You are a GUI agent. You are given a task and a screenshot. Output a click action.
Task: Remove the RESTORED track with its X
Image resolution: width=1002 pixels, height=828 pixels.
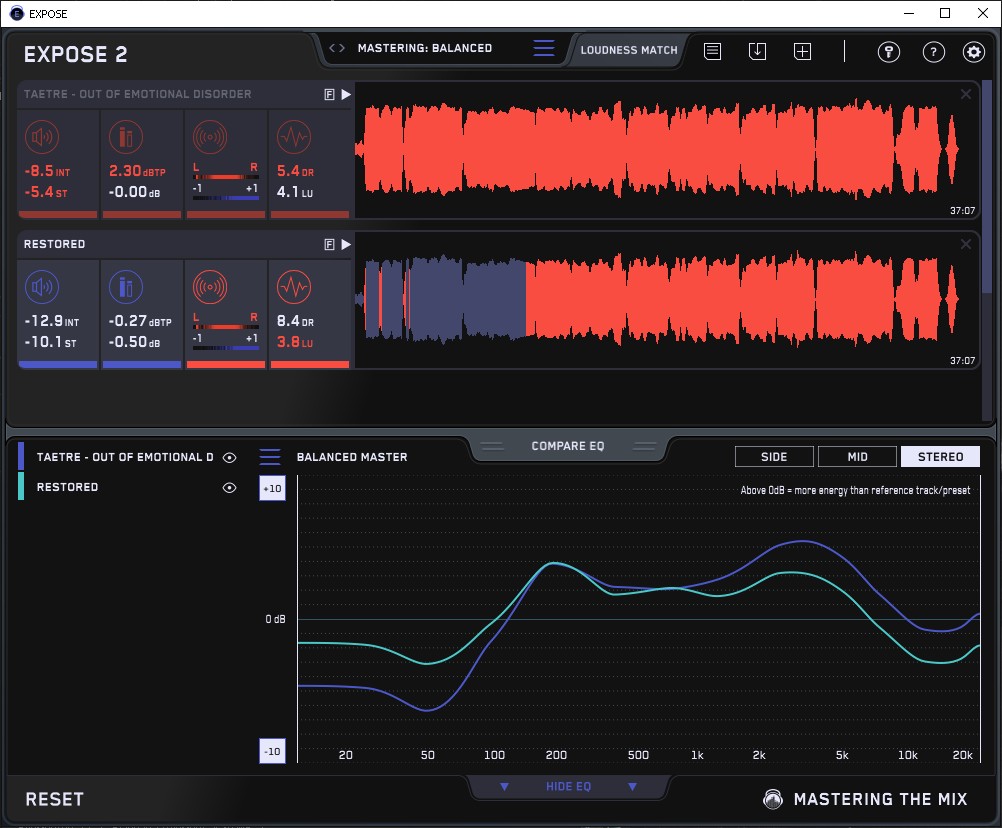966,244
